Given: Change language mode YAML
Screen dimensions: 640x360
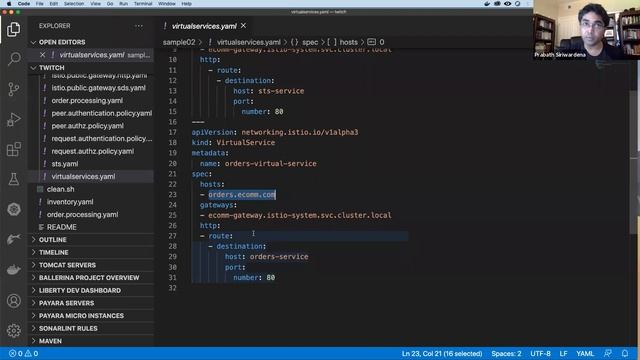Looking at the screenshot, I should pos(585,353).
